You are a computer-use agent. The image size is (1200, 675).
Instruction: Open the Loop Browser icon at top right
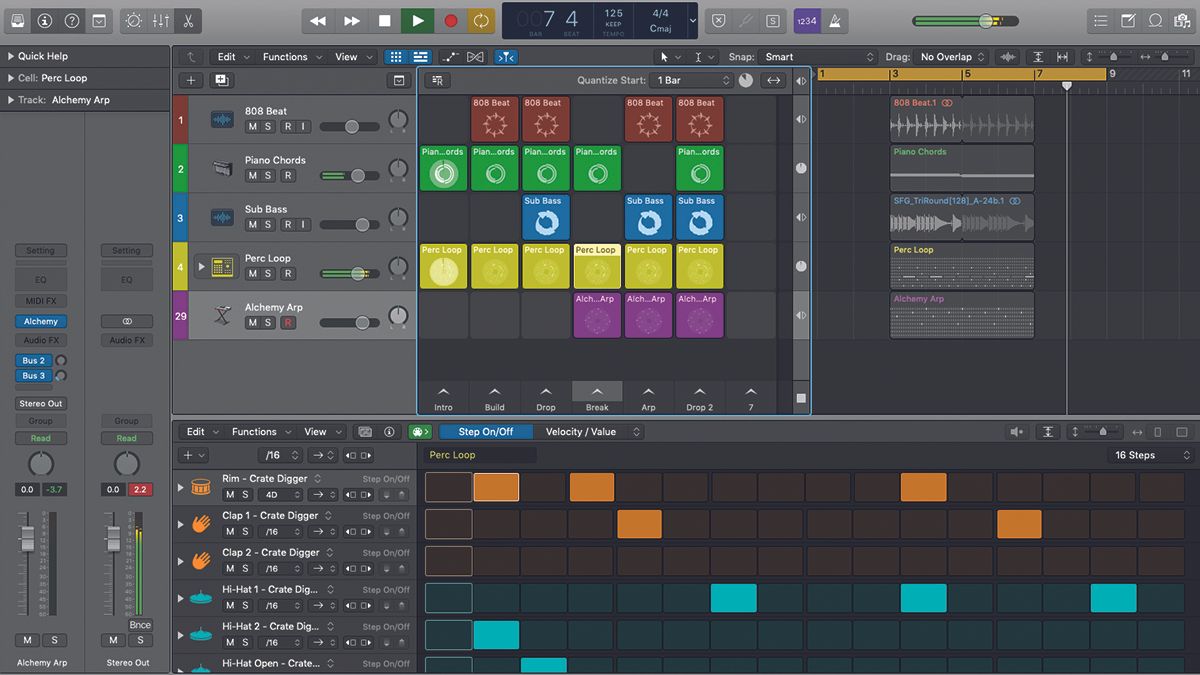point(1155,20)
